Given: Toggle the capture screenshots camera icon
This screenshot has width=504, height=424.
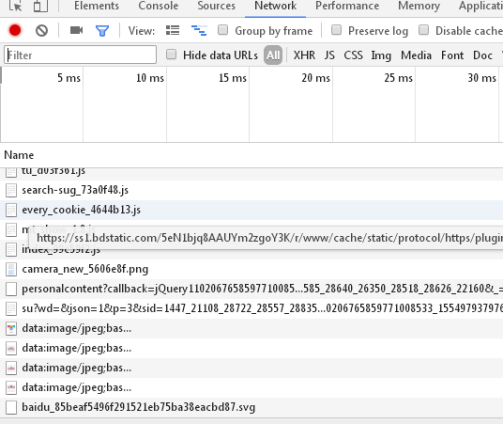Looking at the screenshot, I should [76, 30].
